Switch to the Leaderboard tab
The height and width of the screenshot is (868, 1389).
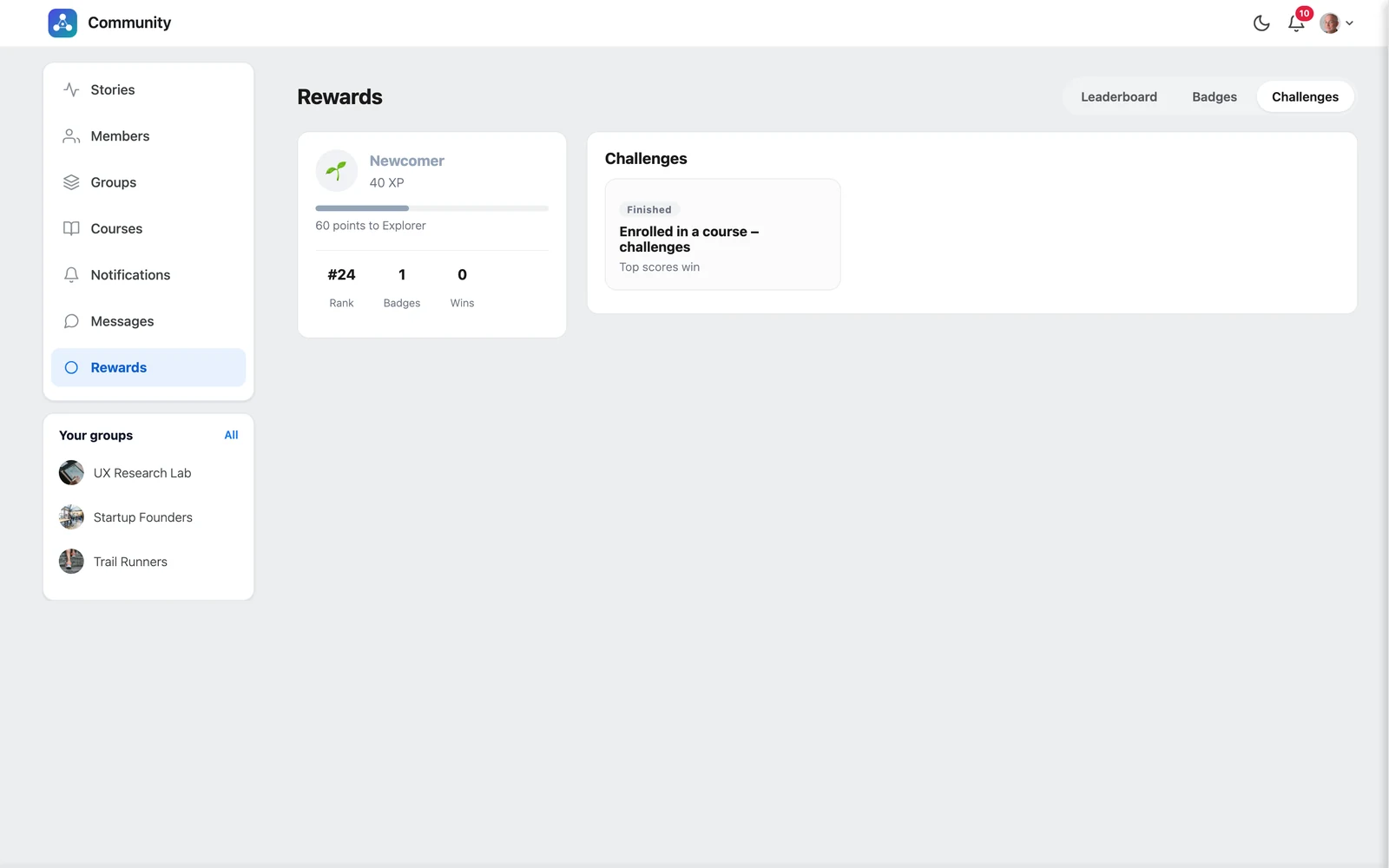(1118, 97)
